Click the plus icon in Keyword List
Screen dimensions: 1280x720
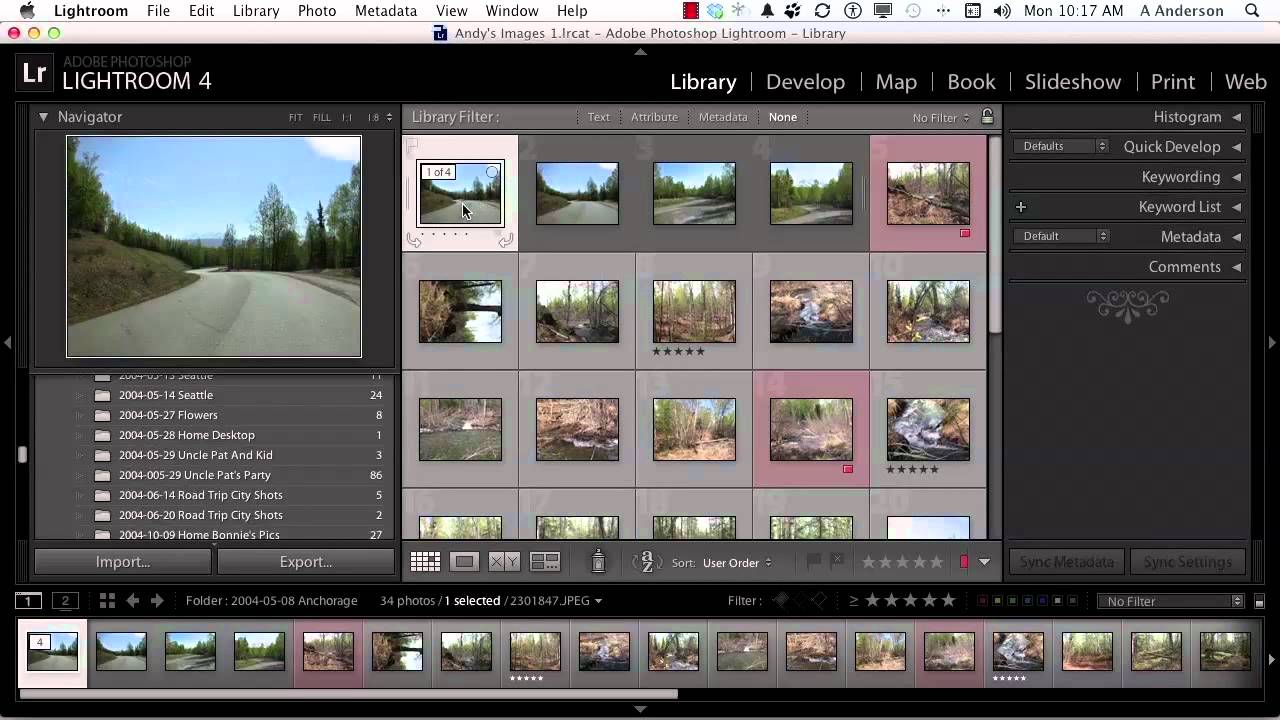(1021, 207)
